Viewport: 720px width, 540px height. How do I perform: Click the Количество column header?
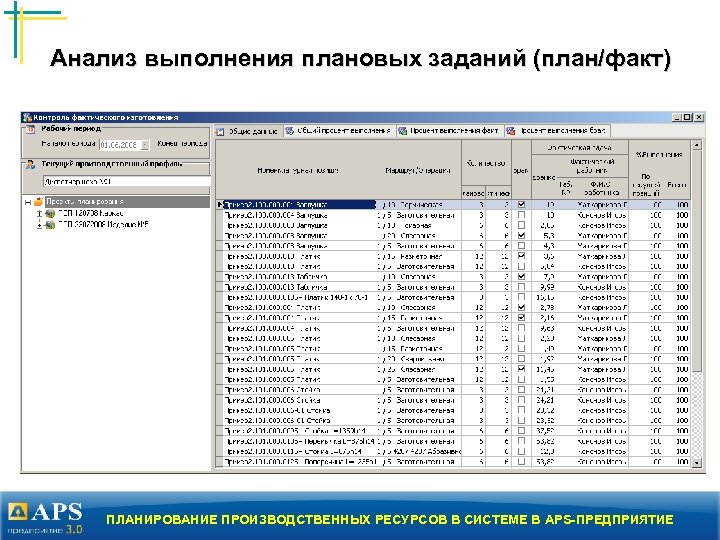click(x=486, y=163)
